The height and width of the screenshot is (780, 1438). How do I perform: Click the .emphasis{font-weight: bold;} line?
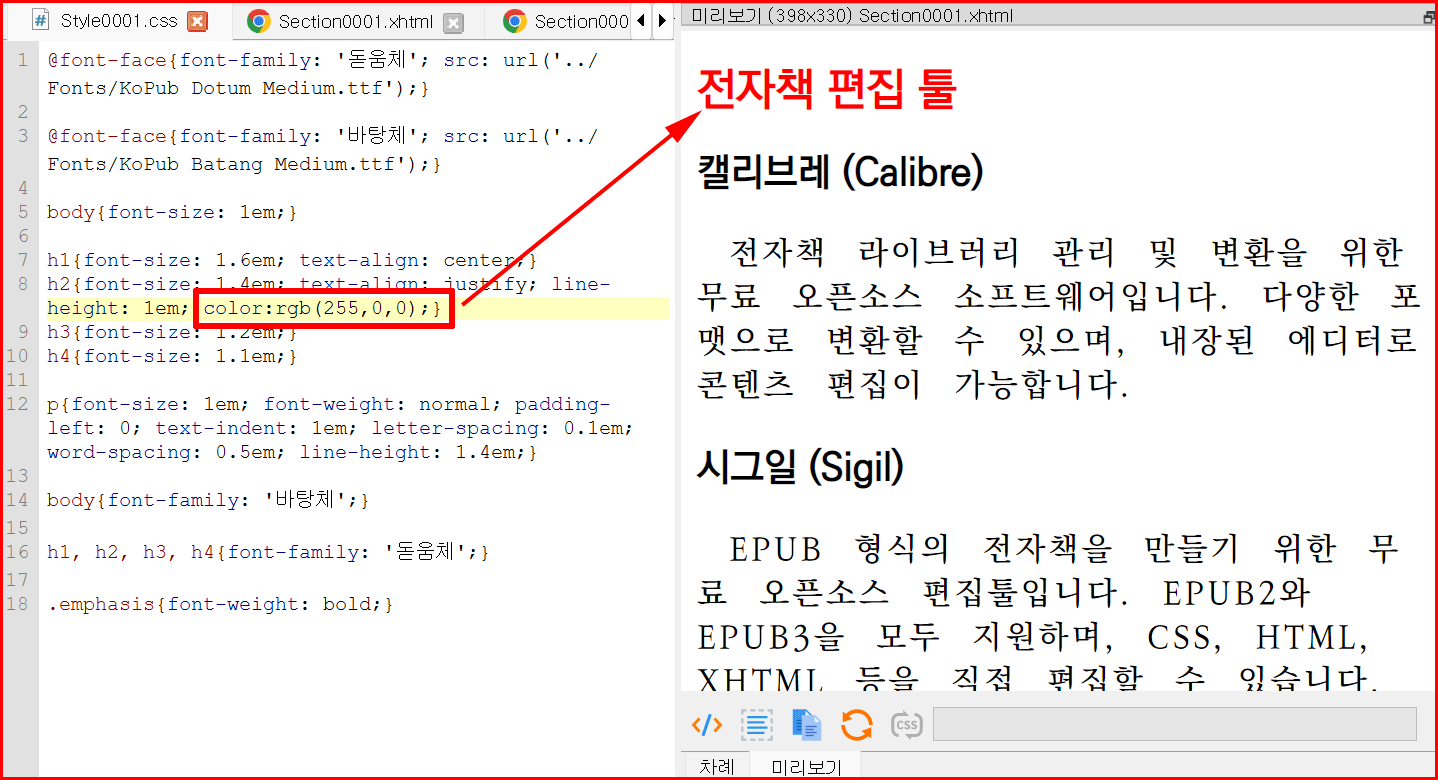220,604
